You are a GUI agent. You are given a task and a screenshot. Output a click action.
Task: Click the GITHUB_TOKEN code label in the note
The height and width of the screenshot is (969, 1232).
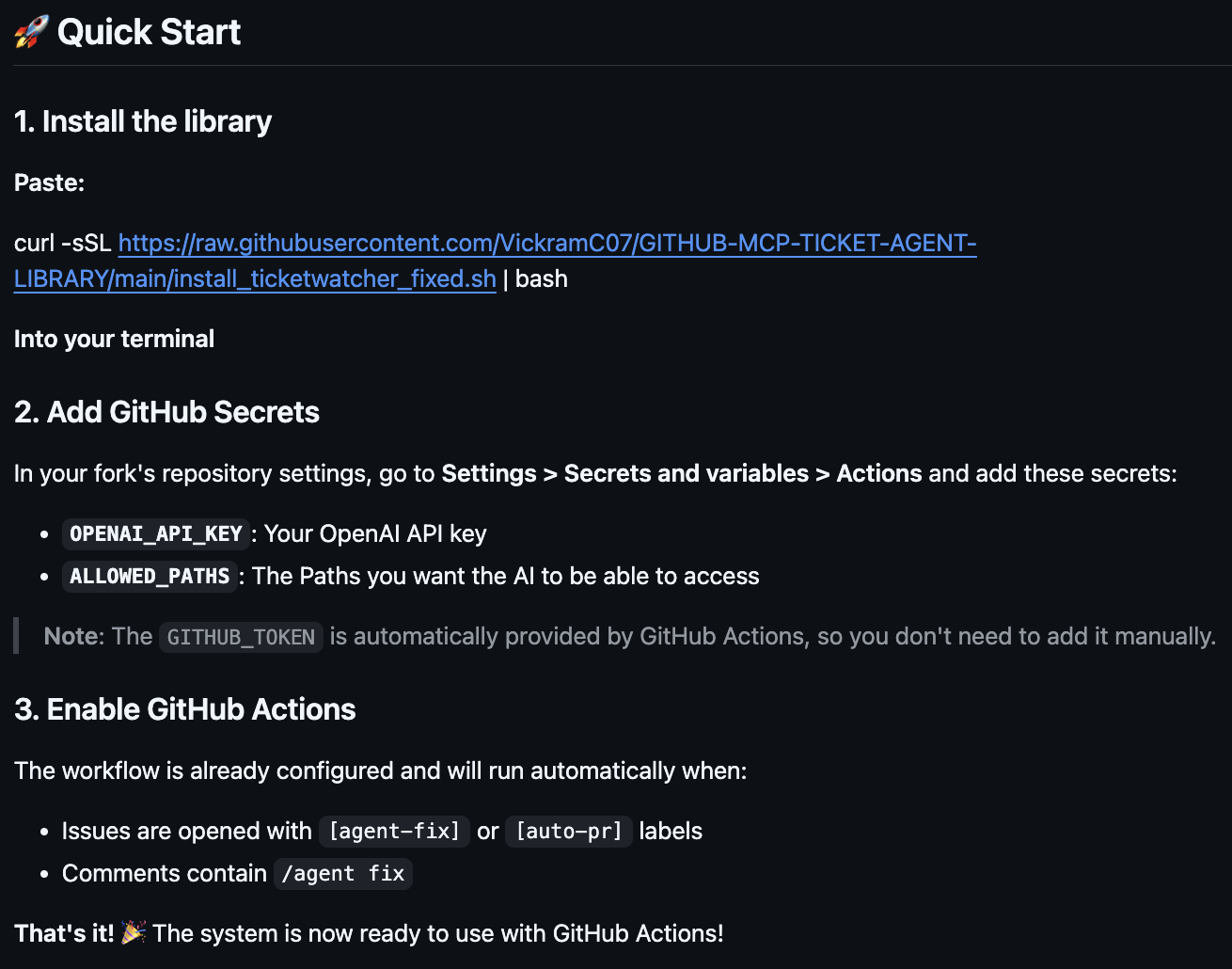pos(241,637)
